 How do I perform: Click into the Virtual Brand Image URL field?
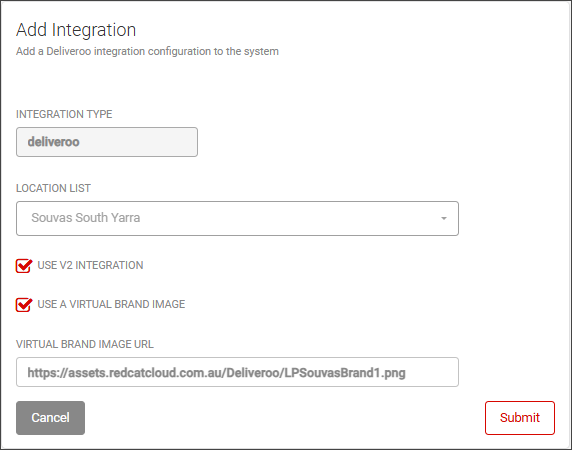pos(237,372)
